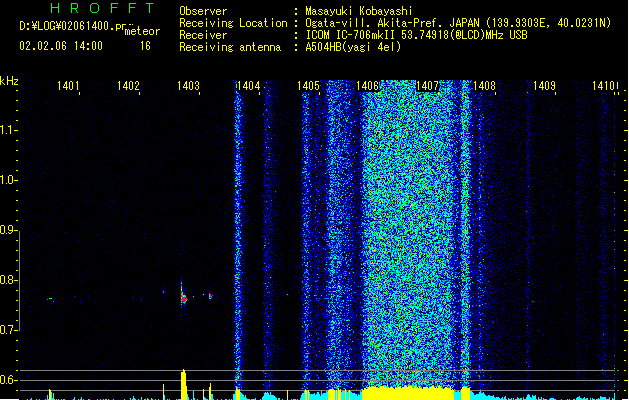Viewport: 629px width, 400px height.
Task: Select the location Ogata-vill. Akita-Pref. JAPAN coordinates
Action: pos(458,23)
